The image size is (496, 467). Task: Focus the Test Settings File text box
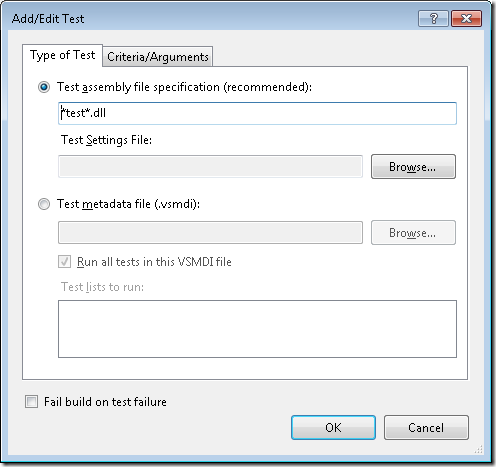(210, 166)
